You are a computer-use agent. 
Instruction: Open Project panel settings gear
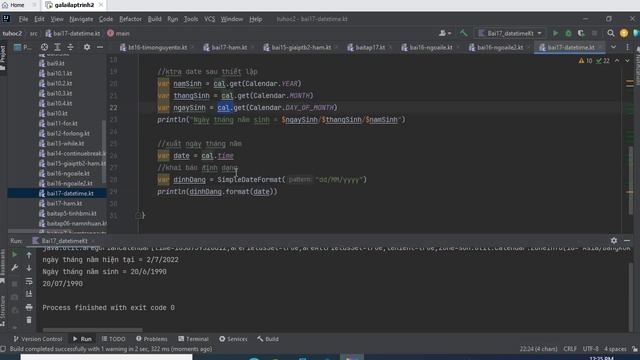pos(87,47)
